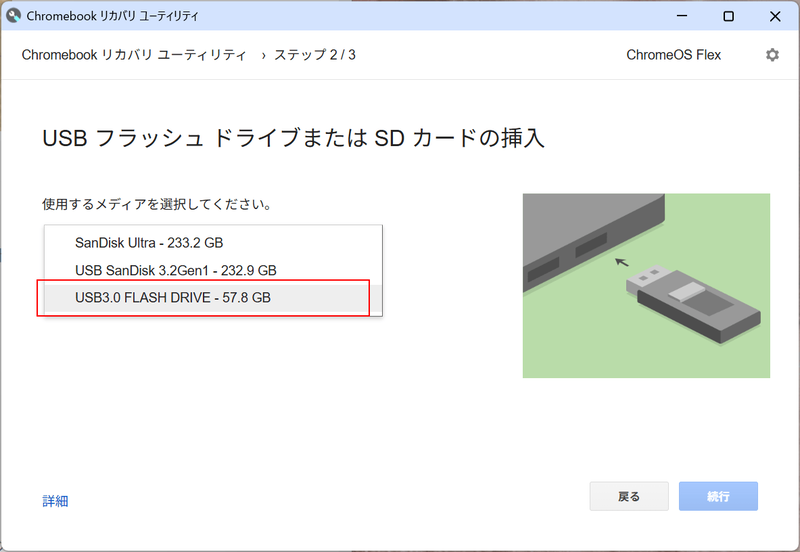
Task: Close the recovery utility window
Action: [775, 16]
